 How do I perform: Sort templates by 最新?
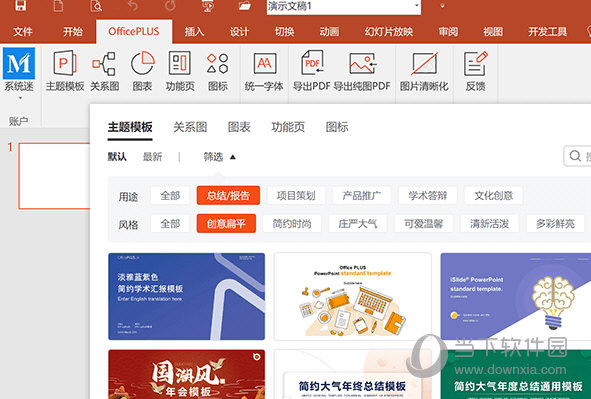tap(152, 156)
